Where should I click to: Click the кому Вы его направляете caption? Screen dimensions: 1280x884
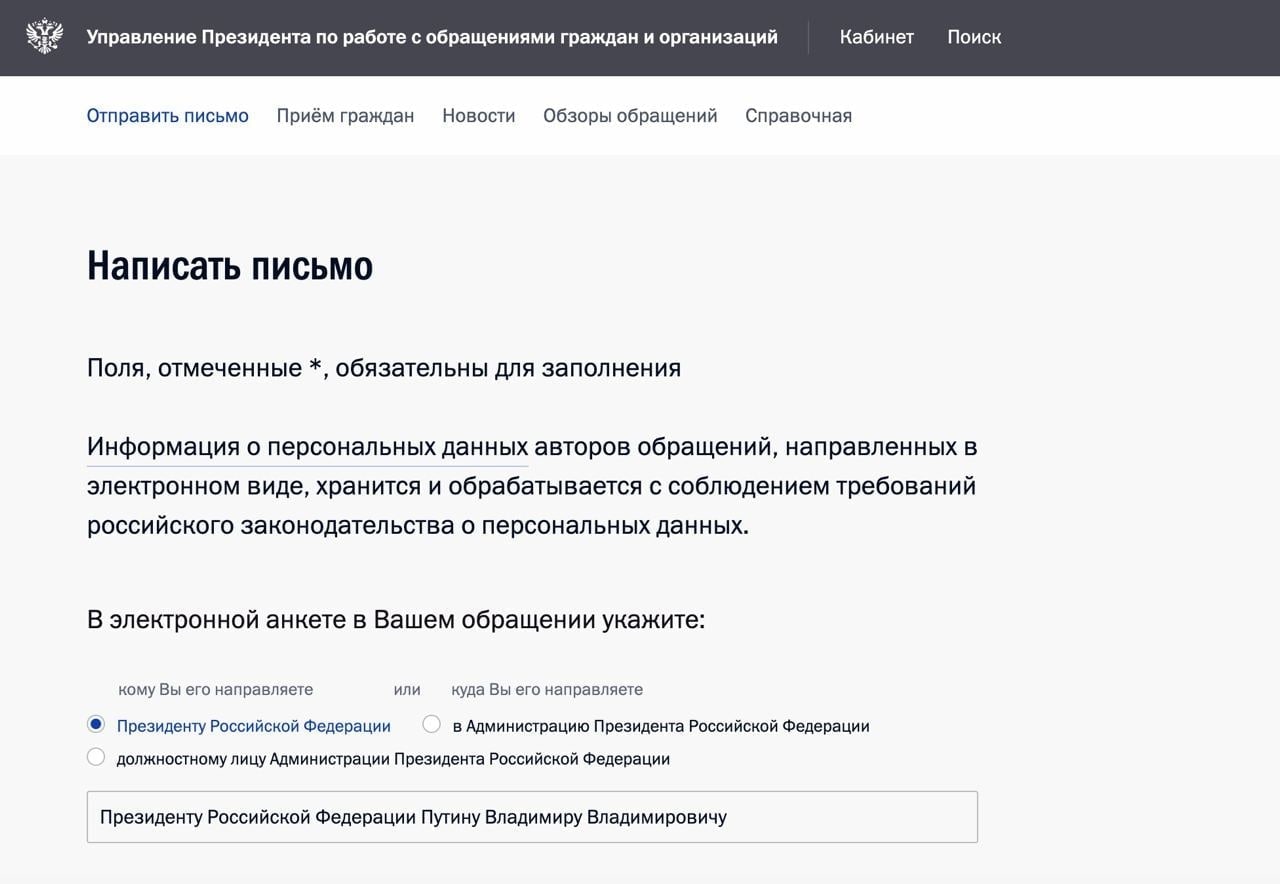pyautogui.click(x=215, y=689)
